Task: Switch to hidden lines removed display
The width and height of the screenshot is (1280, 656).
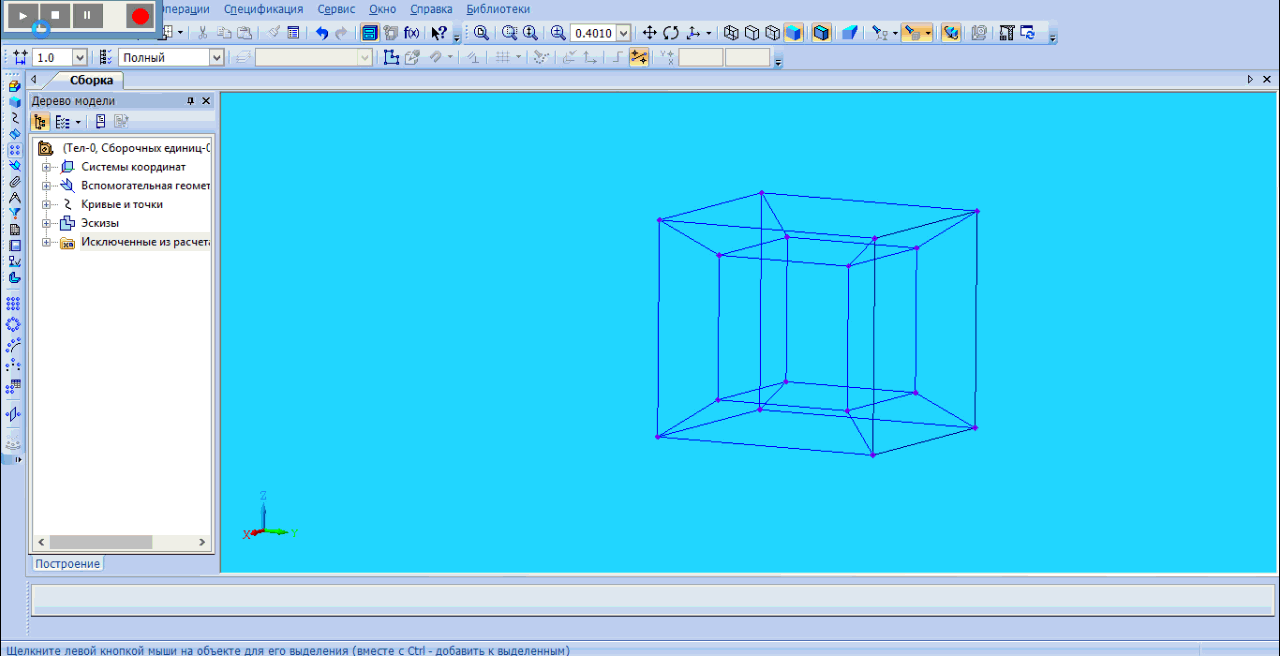Action: 752,33
